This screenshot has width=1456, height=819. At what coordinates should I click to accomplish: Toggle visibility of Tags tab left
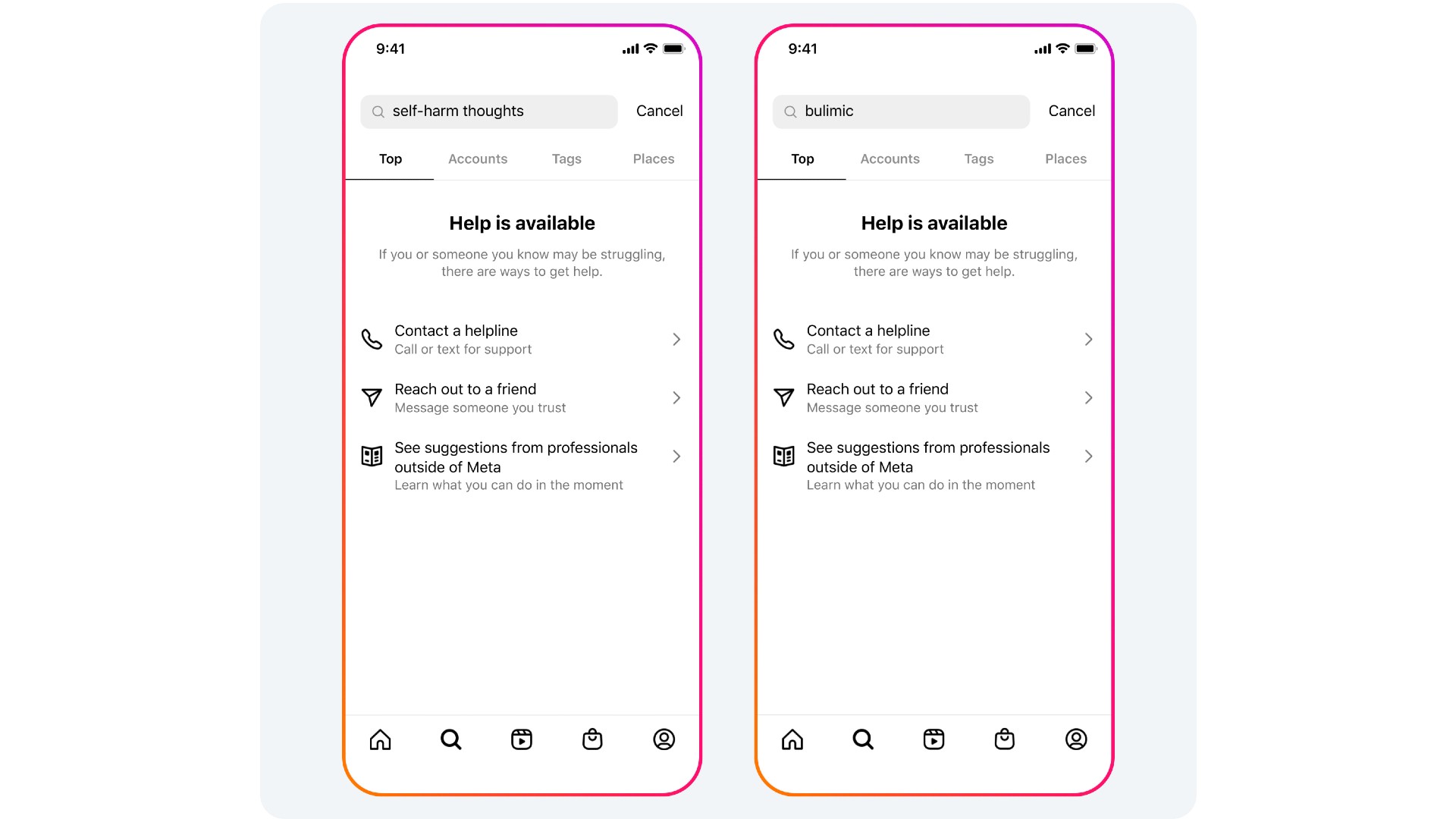coord(566,158)
